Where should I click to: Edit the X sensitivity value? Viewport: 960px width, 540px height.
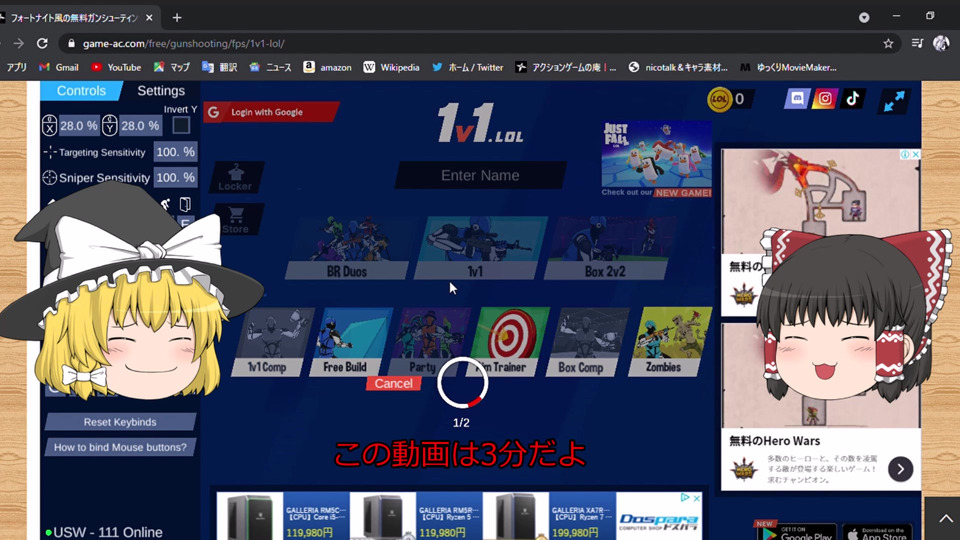pos(78,126)
